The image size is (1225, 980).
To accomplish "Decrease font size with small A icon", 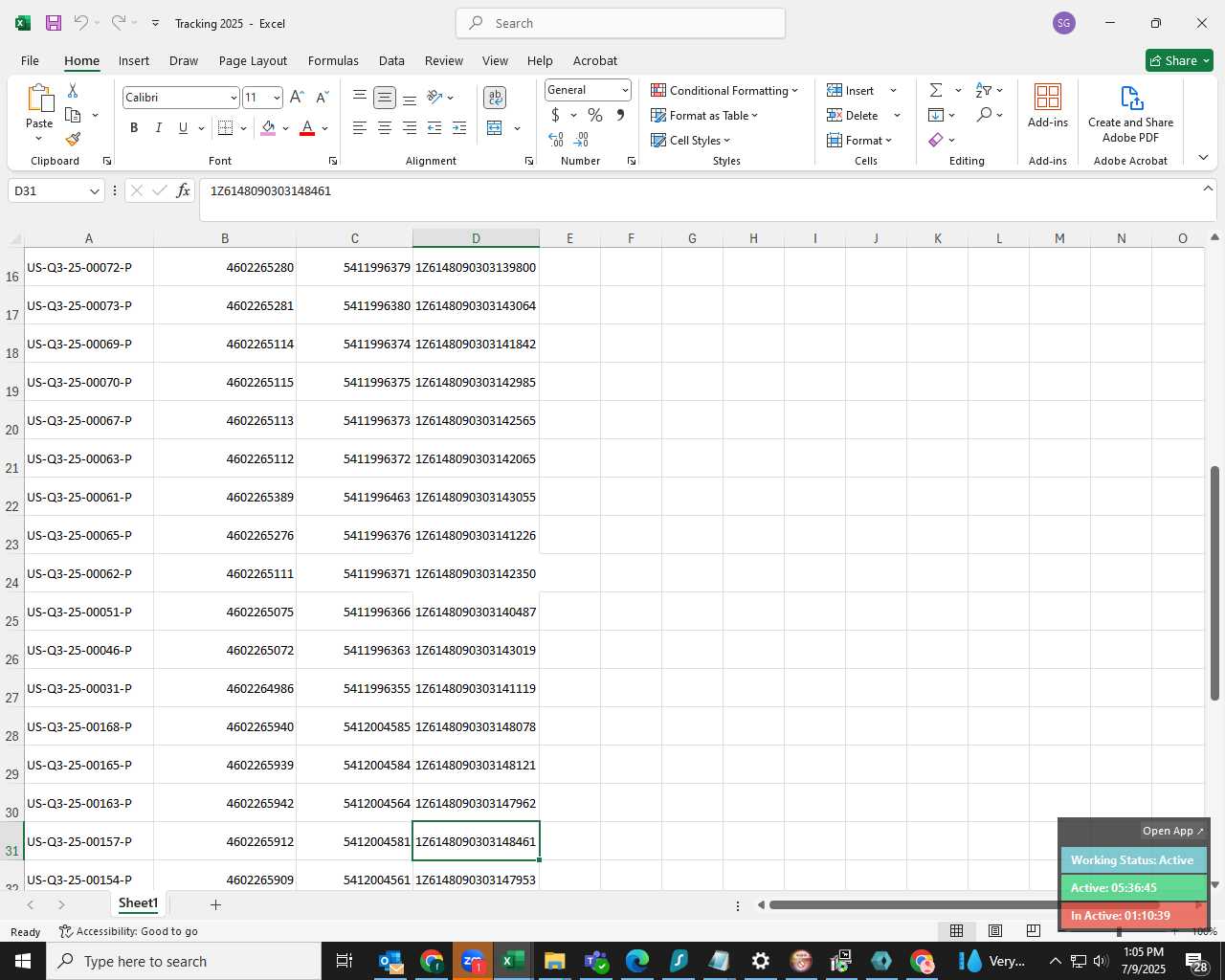I will tap(322, 98).
